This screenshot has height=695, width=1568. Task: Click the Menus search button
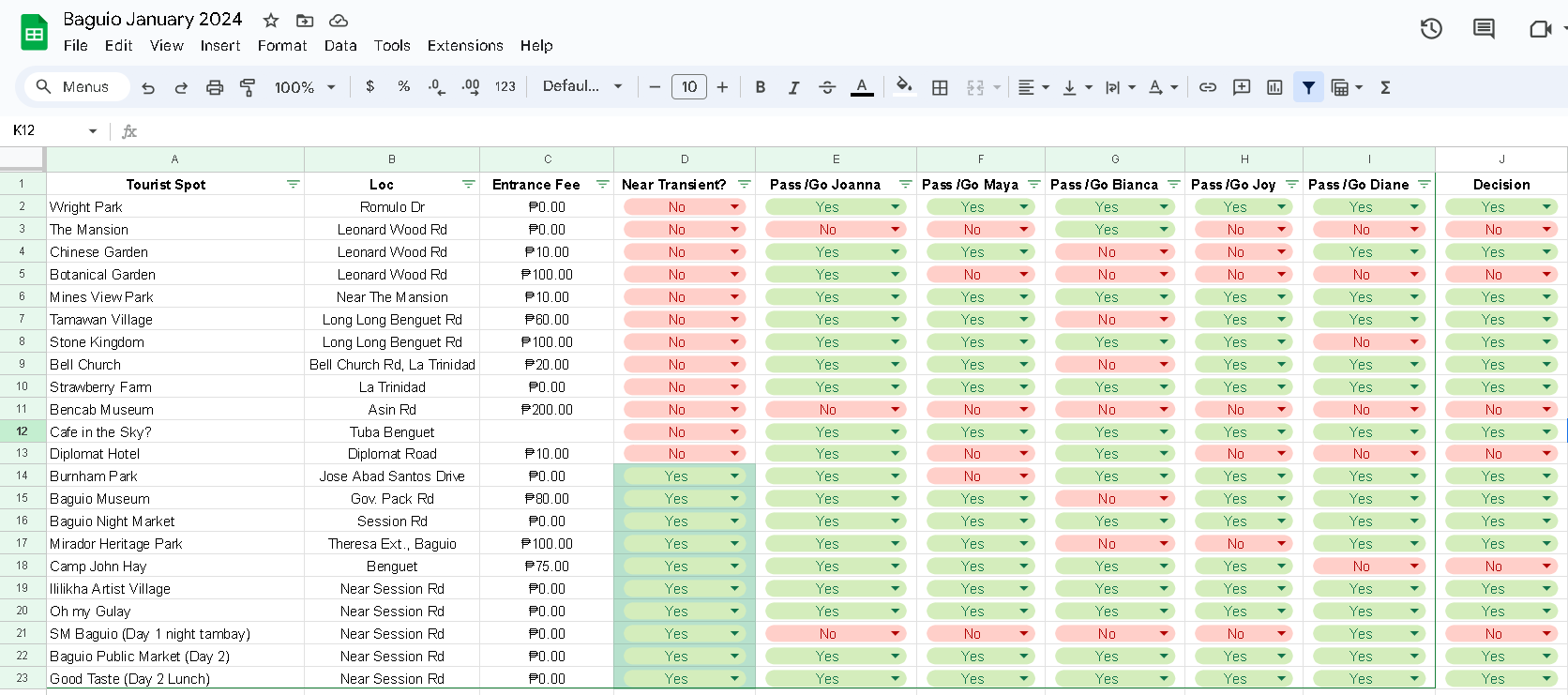pos(72,87)
